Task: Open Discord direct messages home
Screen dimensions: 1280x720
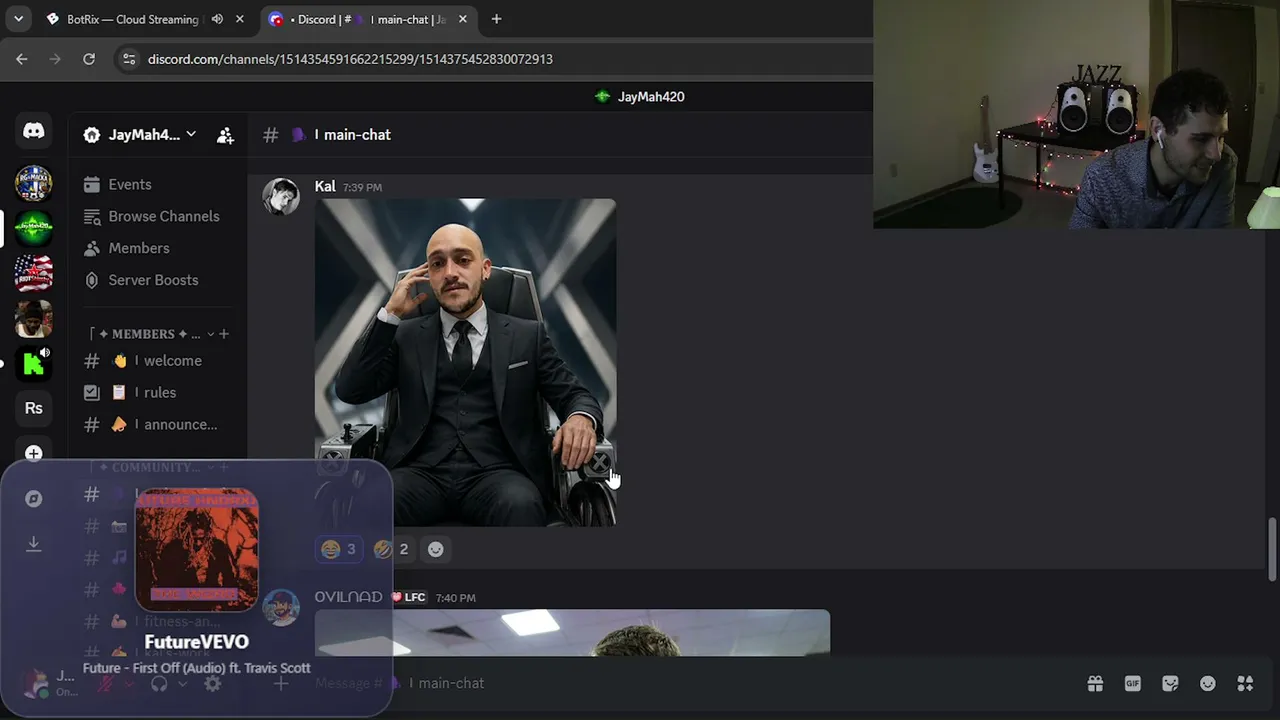Action: [x=34, y=131]
